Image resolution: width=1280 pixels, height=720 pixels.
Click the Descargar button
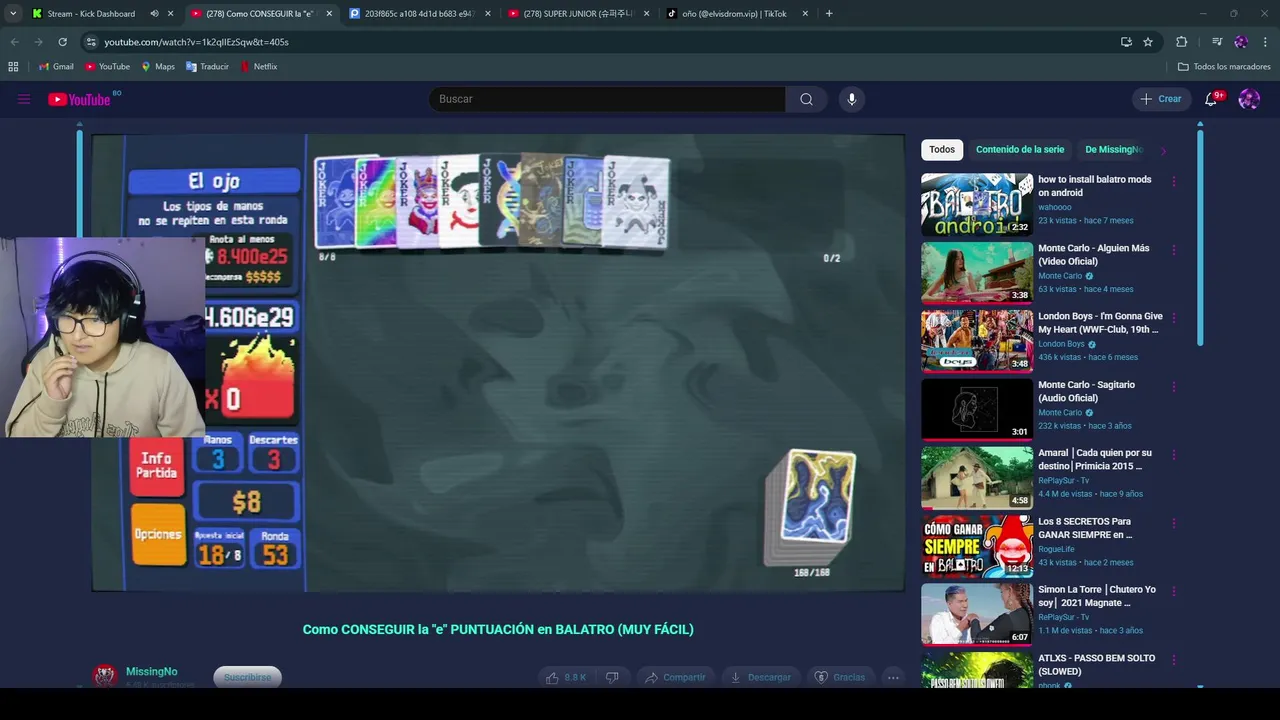coord(760,677)
